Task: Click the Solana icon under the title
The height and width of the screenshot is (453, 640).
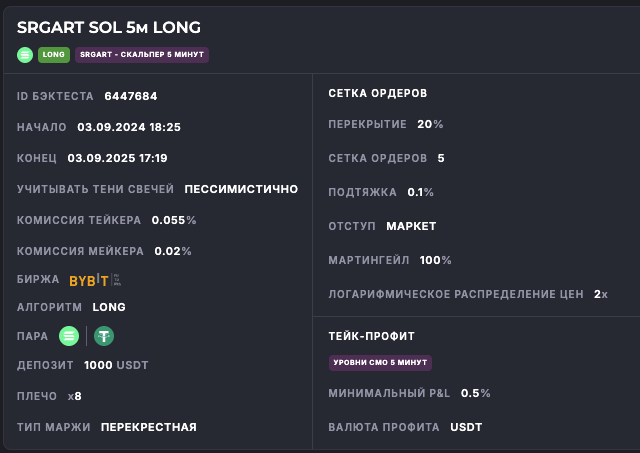Action: coord(25,55)
